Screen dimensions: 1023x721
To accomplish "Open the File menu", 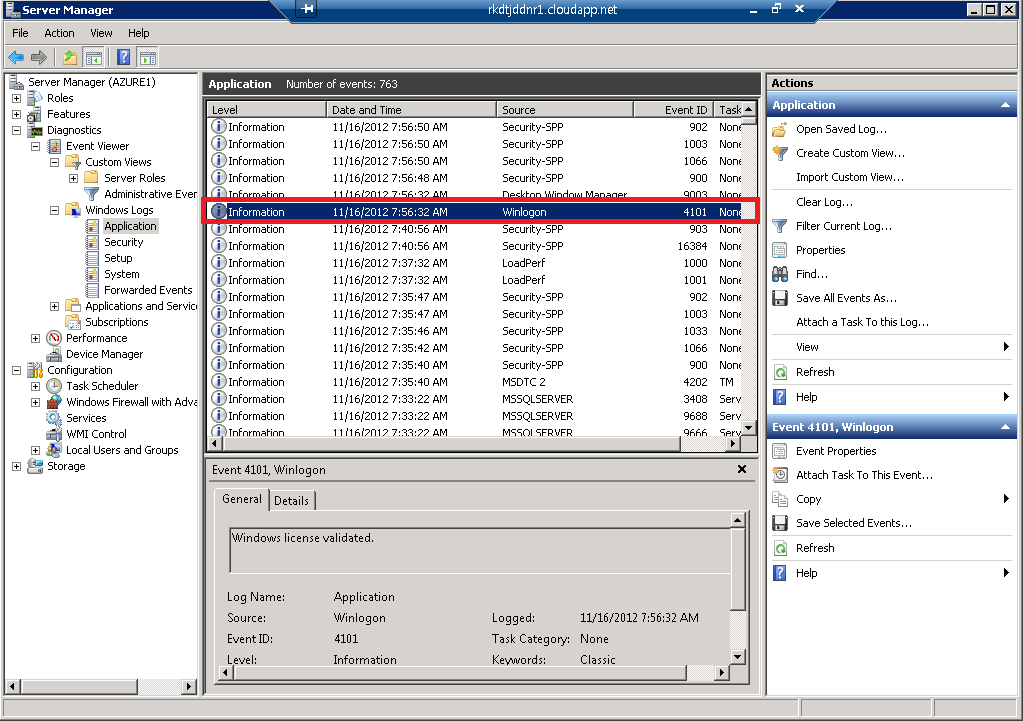I will 20,33.
